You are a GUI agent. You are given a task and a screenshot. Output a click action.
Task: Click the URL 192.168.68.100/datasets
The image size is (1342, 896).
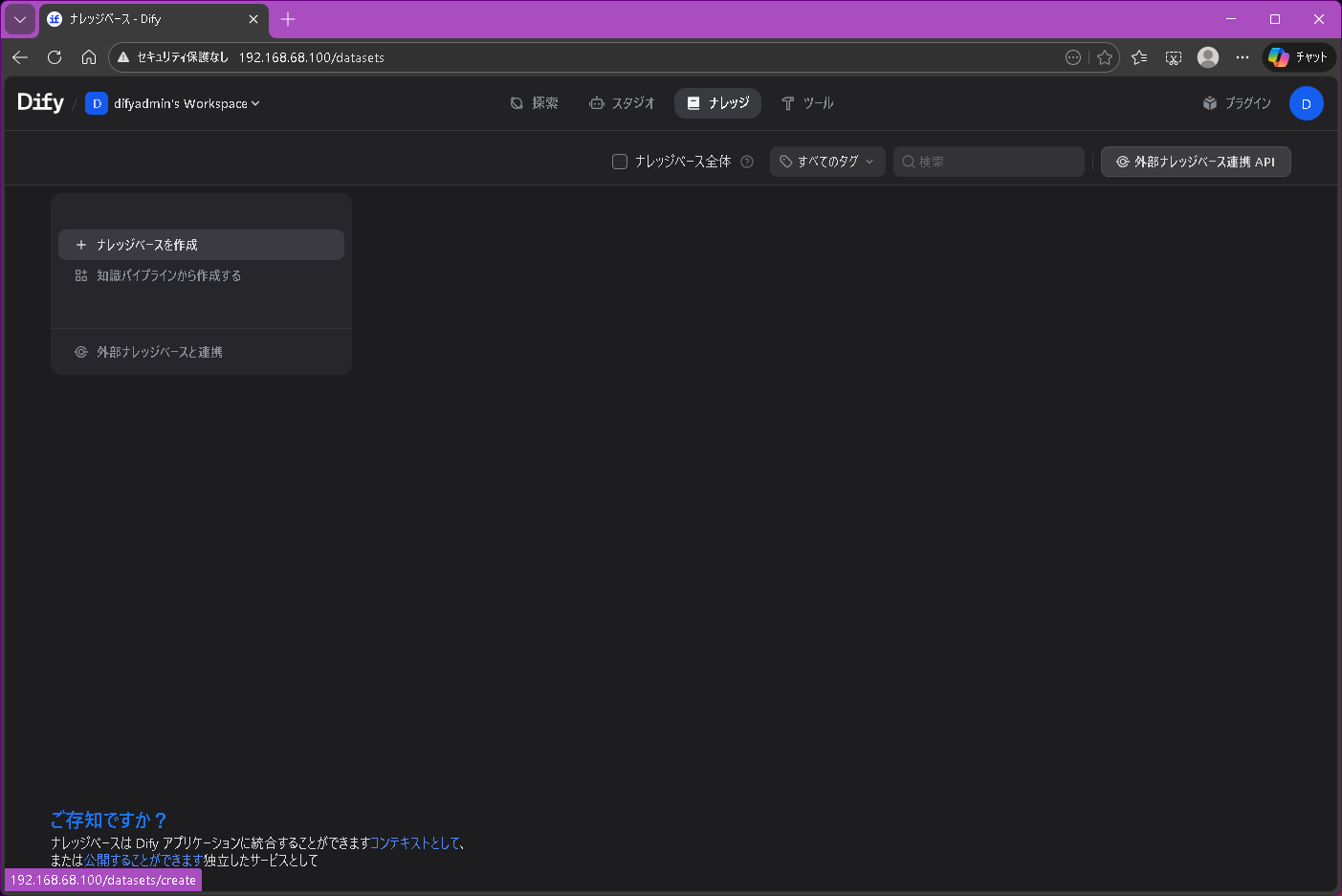pyautogui.click(x=312, y=57)
